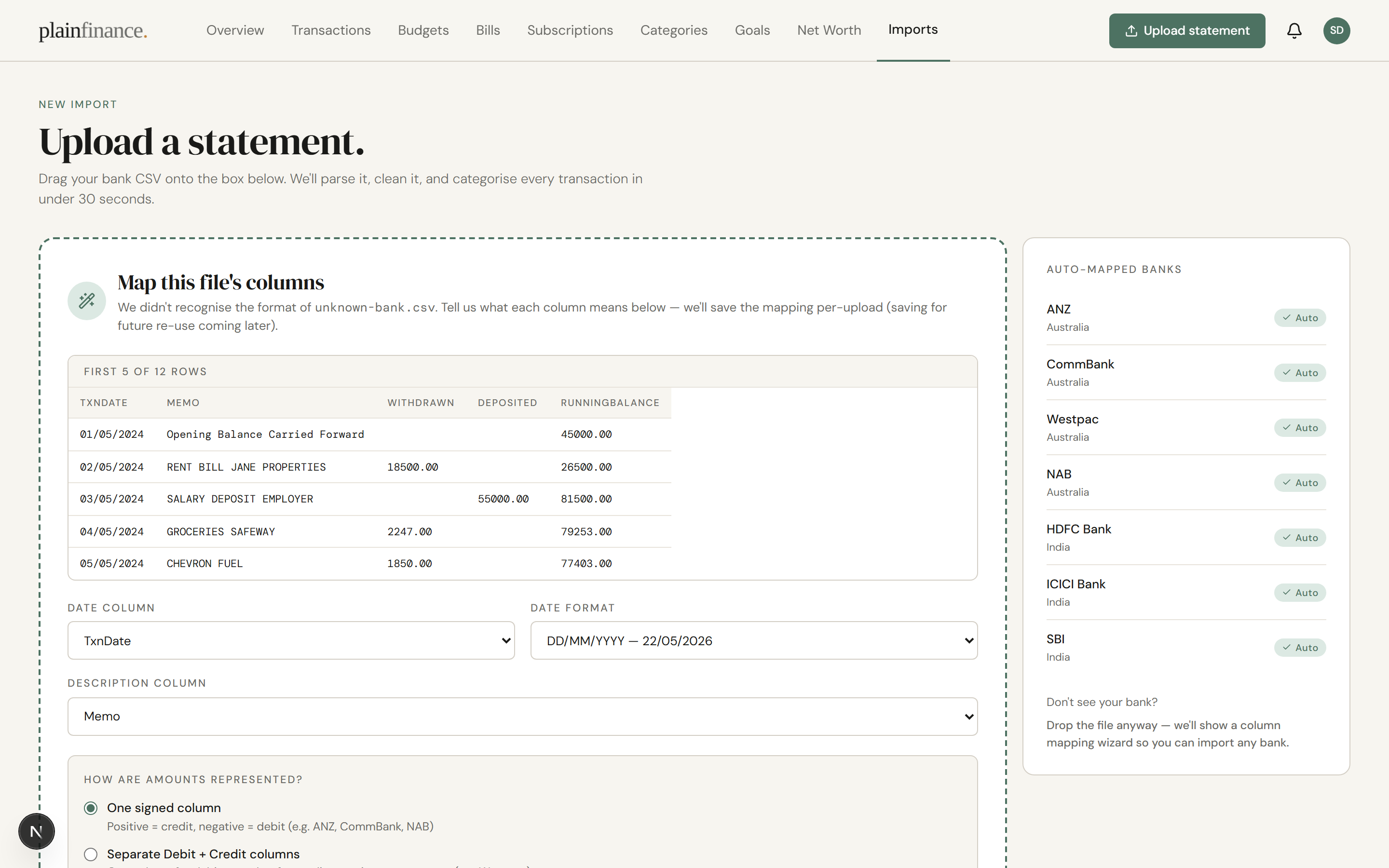Click the SBI Auto badge
Image resolution: width=1389 pixels, height=868 pixels.
(x=1299, y=648)
